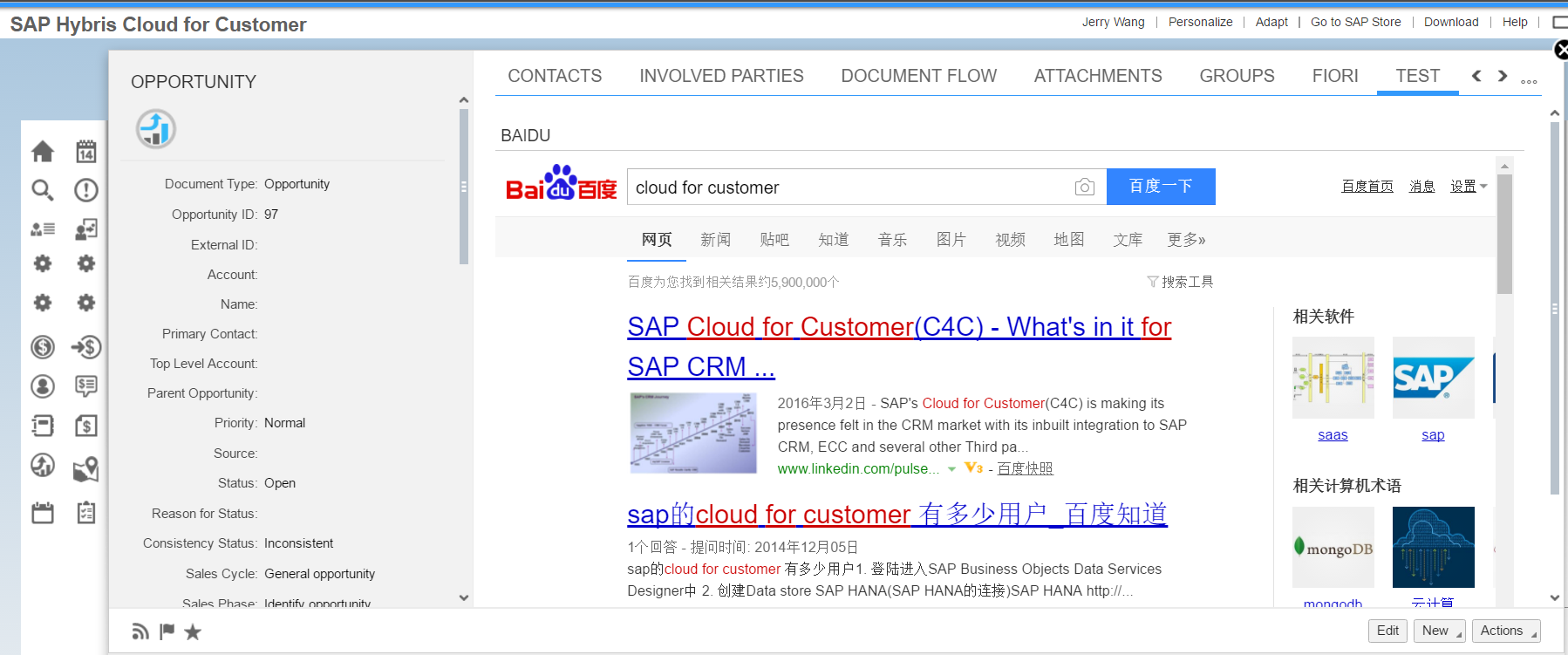The height and width of the screenshot is (655, 1568).
Task: Select the 地图 maps tab in Baidu
Action: coord(1068,239)
